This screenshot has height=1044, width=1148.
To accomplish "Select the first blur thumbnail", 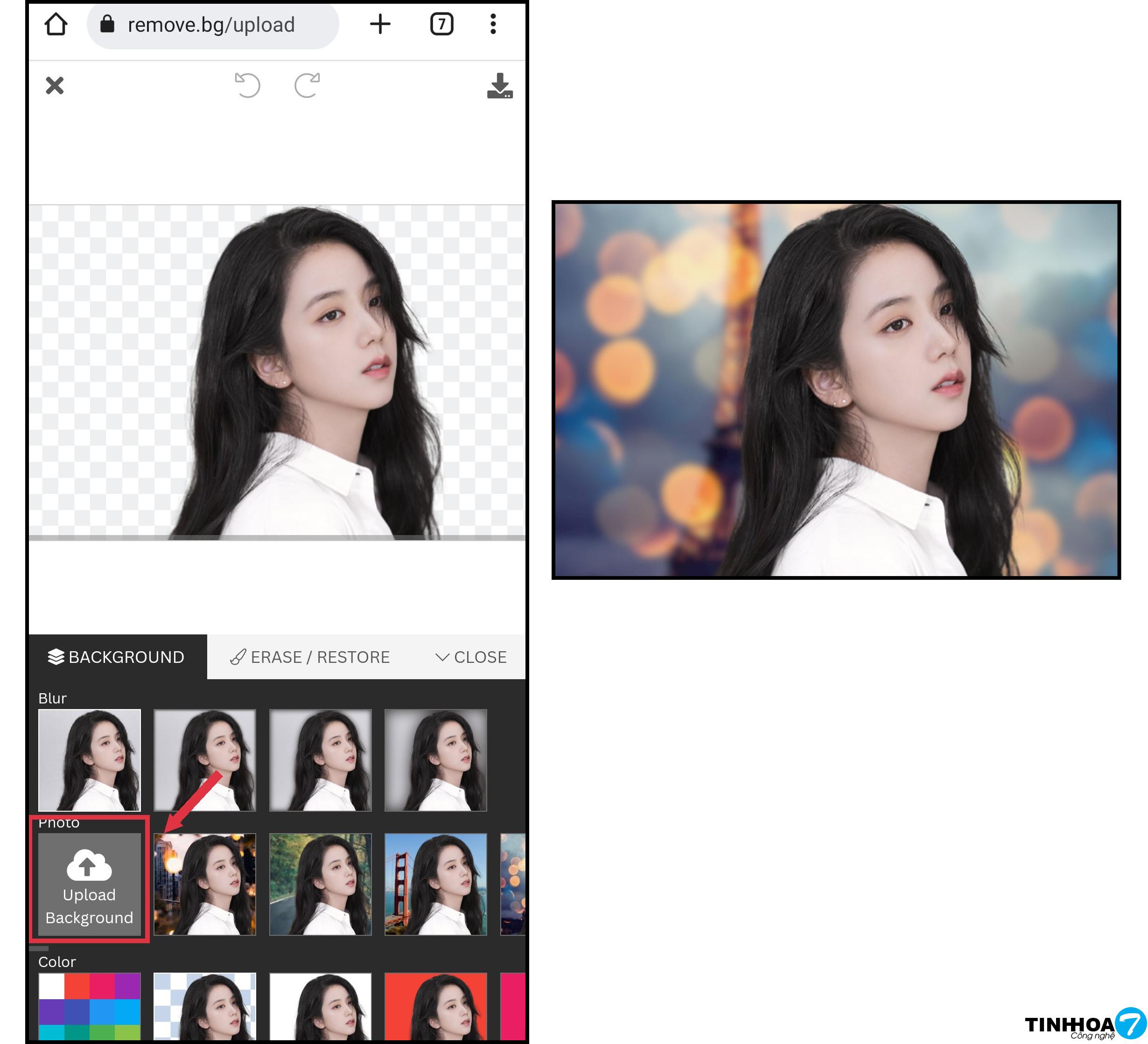I will (90, 760).
